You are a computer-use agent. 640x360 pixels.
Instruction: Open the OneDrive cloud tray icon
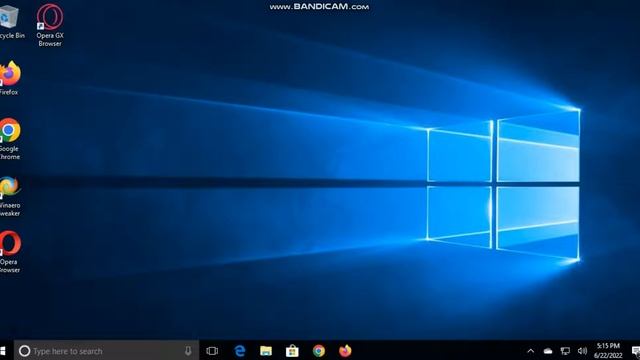click(x=548, y=351)
